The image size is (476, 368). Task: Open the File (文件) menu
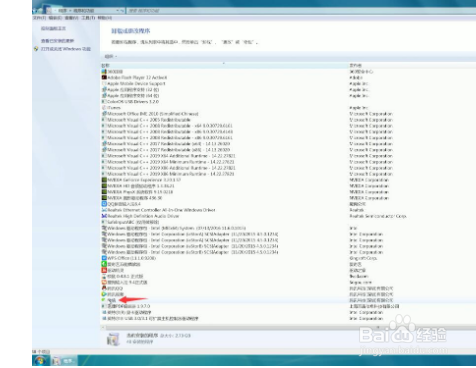[x=39, y=18]
